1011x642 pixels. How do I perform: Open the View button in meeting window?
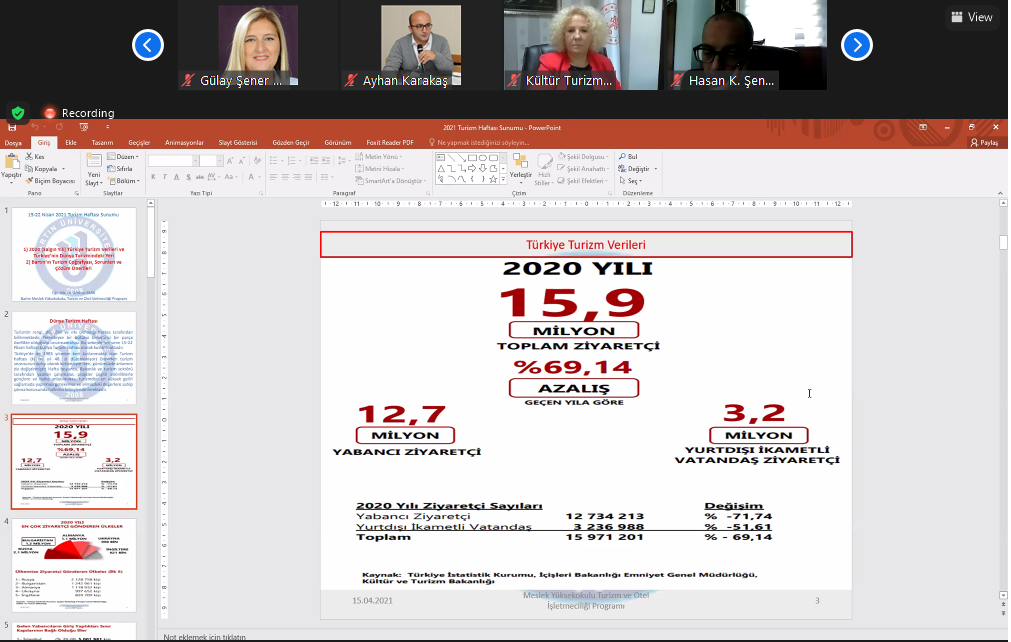[972, 17]
